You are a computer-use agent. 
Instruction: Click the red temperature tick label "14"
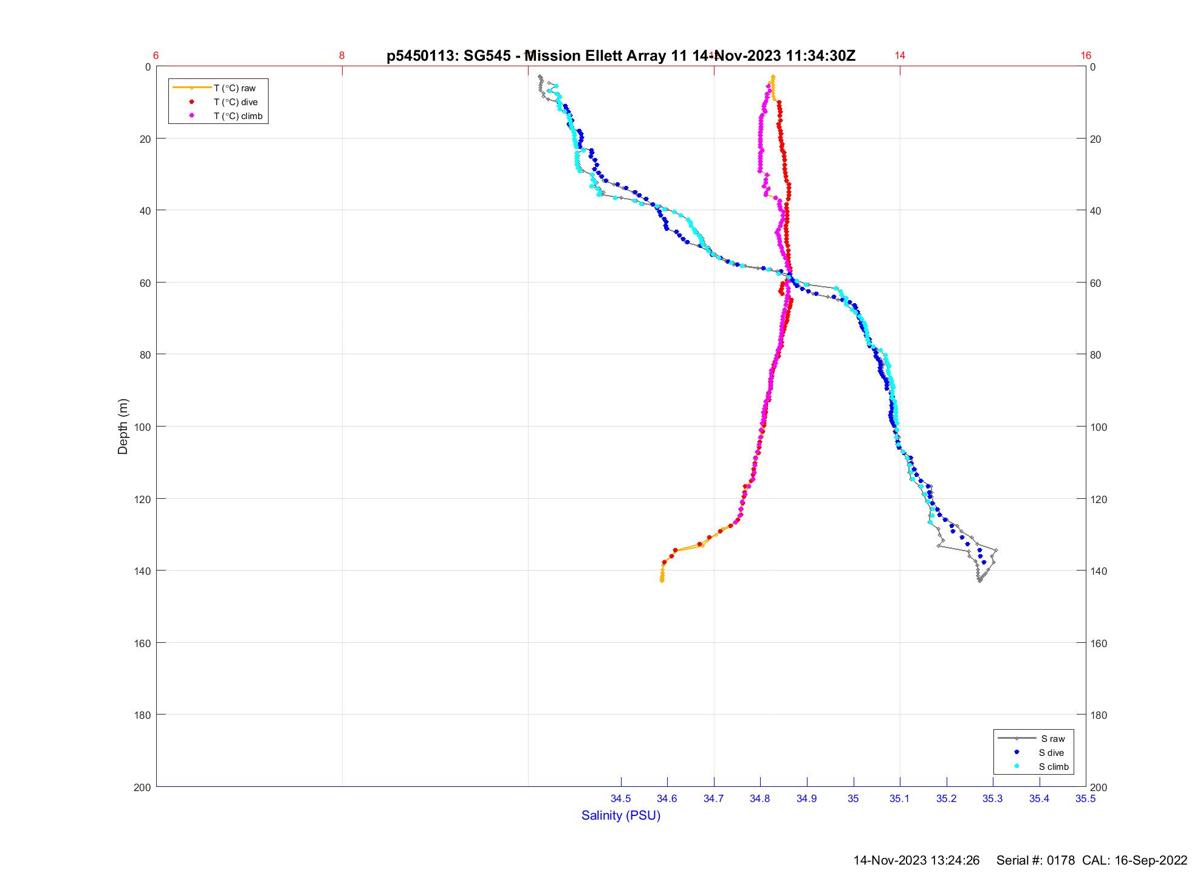click(900, 56)
